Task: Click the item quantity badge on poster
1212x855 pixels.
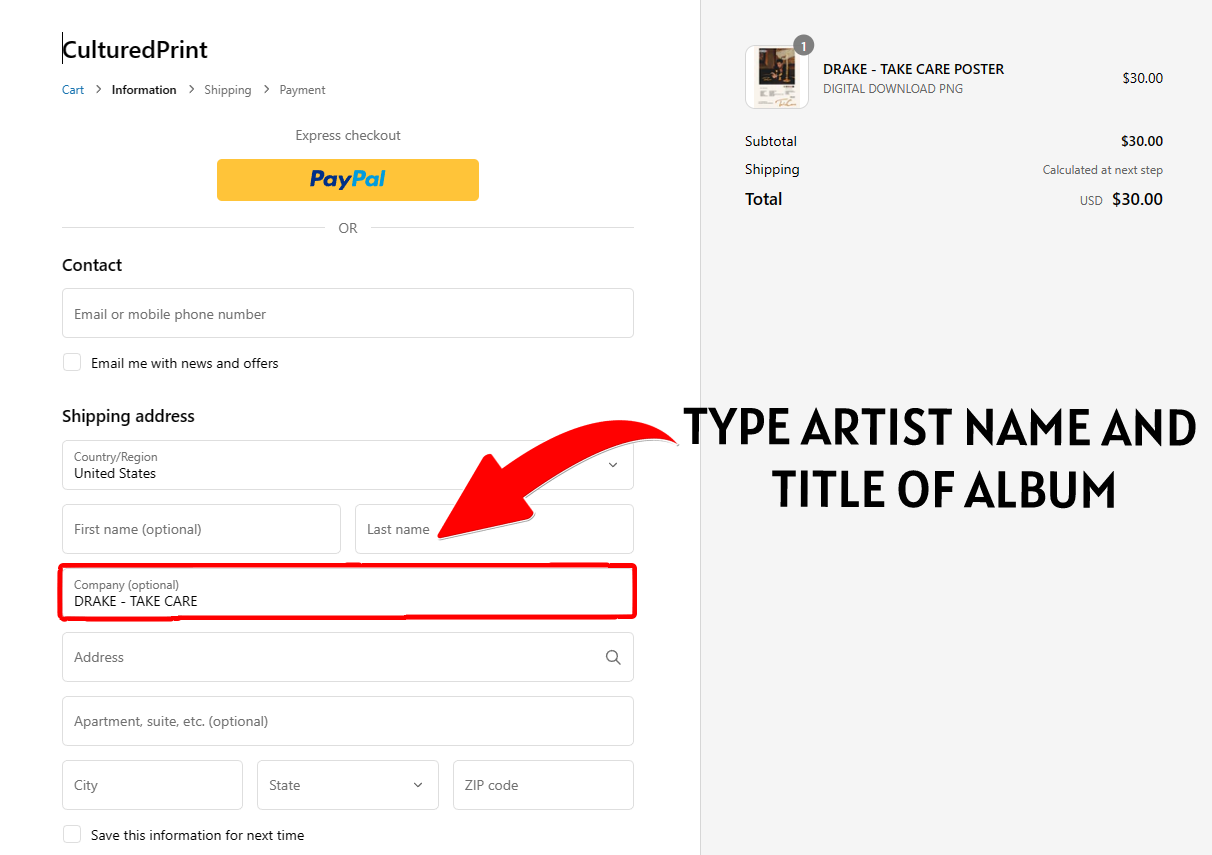Action: point(803,46)
